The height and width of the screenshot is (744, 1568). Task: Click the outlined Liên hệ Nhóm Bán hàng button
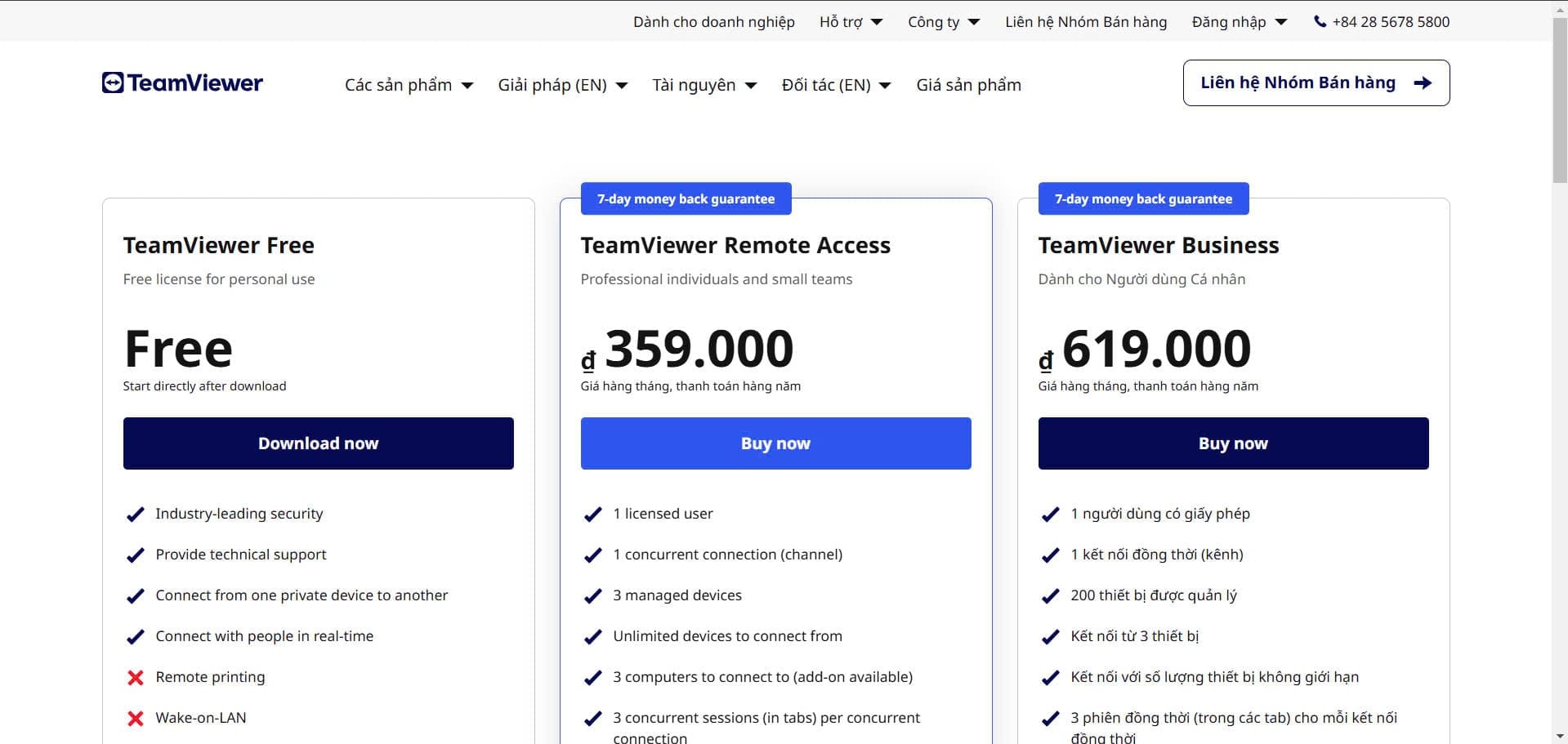tap(1316, 82)
